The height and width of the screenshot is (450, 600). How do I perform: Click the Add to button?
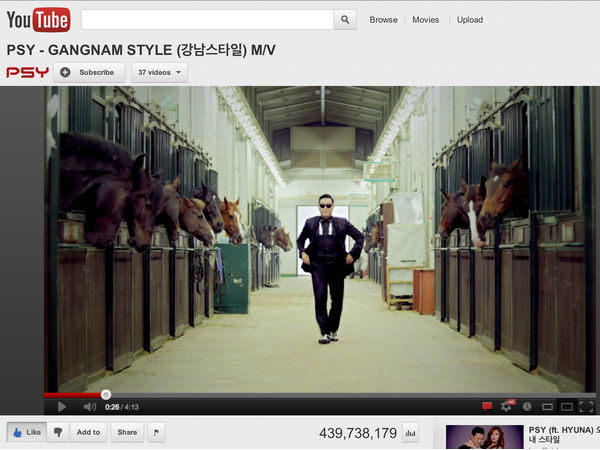pos(88,432)
